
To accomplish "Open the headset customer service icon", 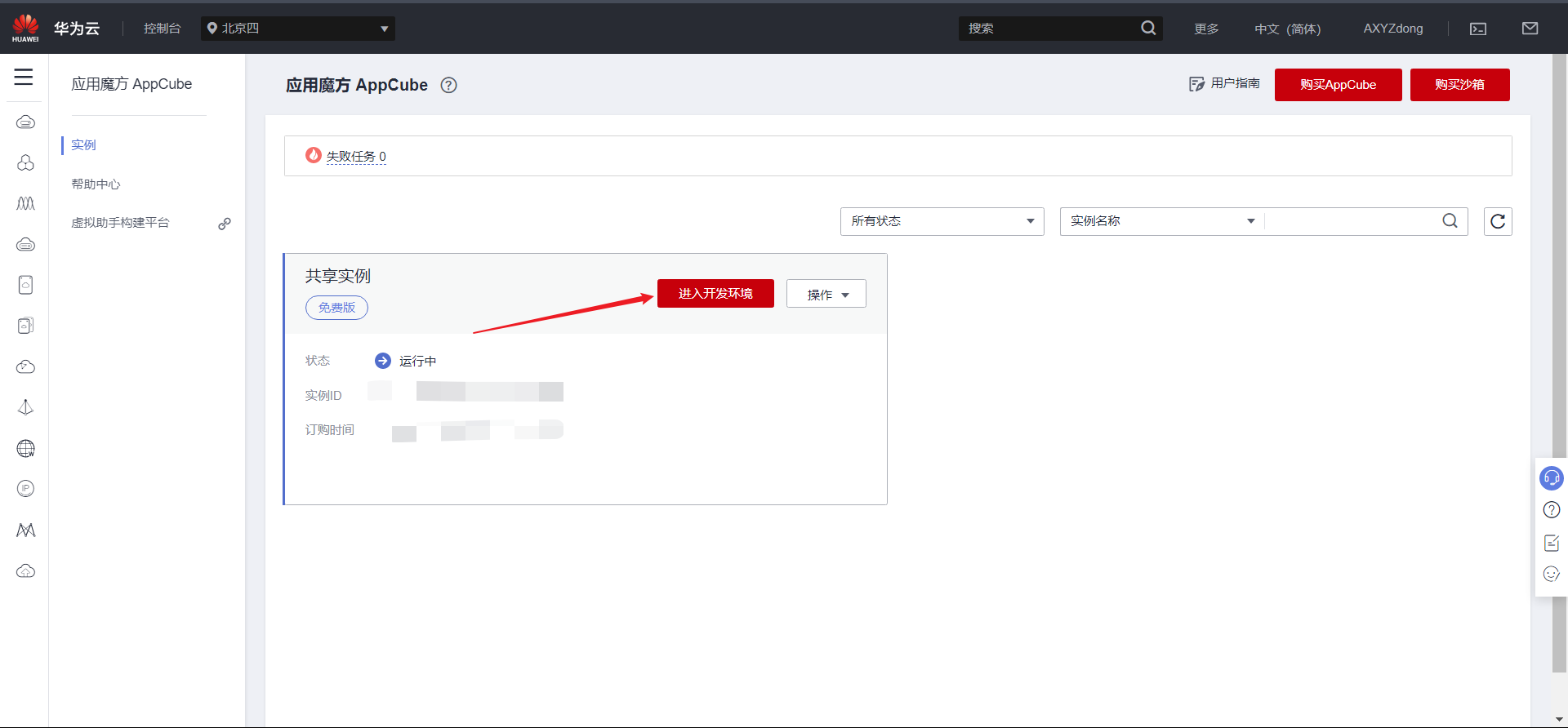I will click(x=1552, y=477).
